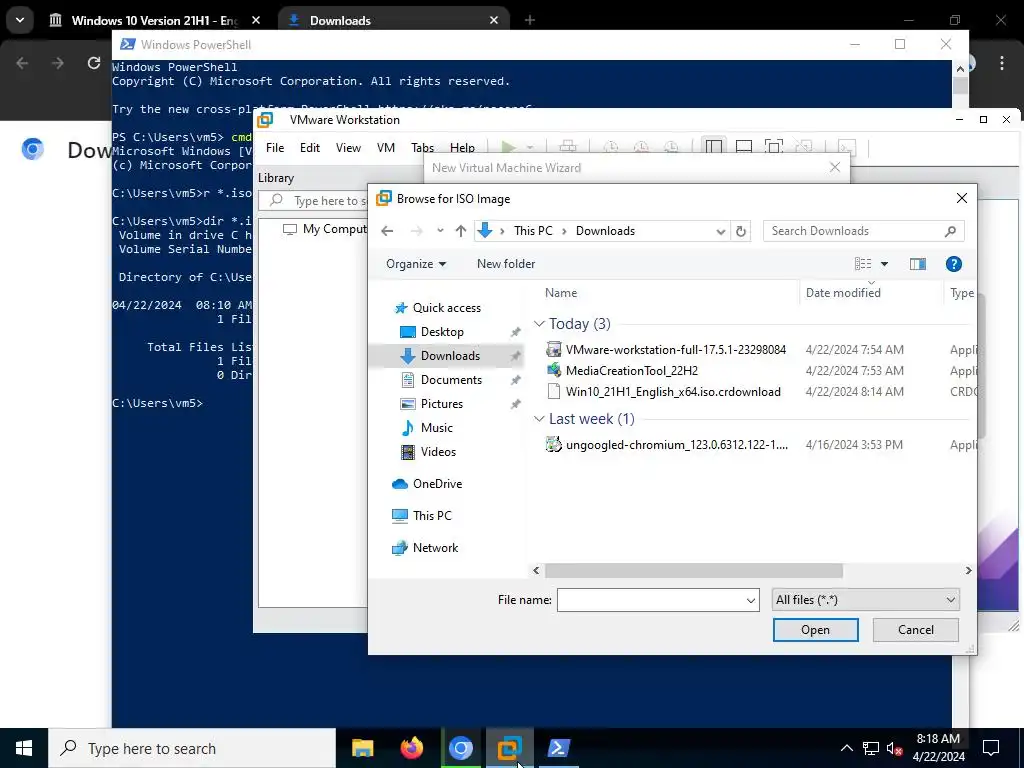1024x768 pixels.
Task: Click the Open button
Action: click(x=815, y=630)
